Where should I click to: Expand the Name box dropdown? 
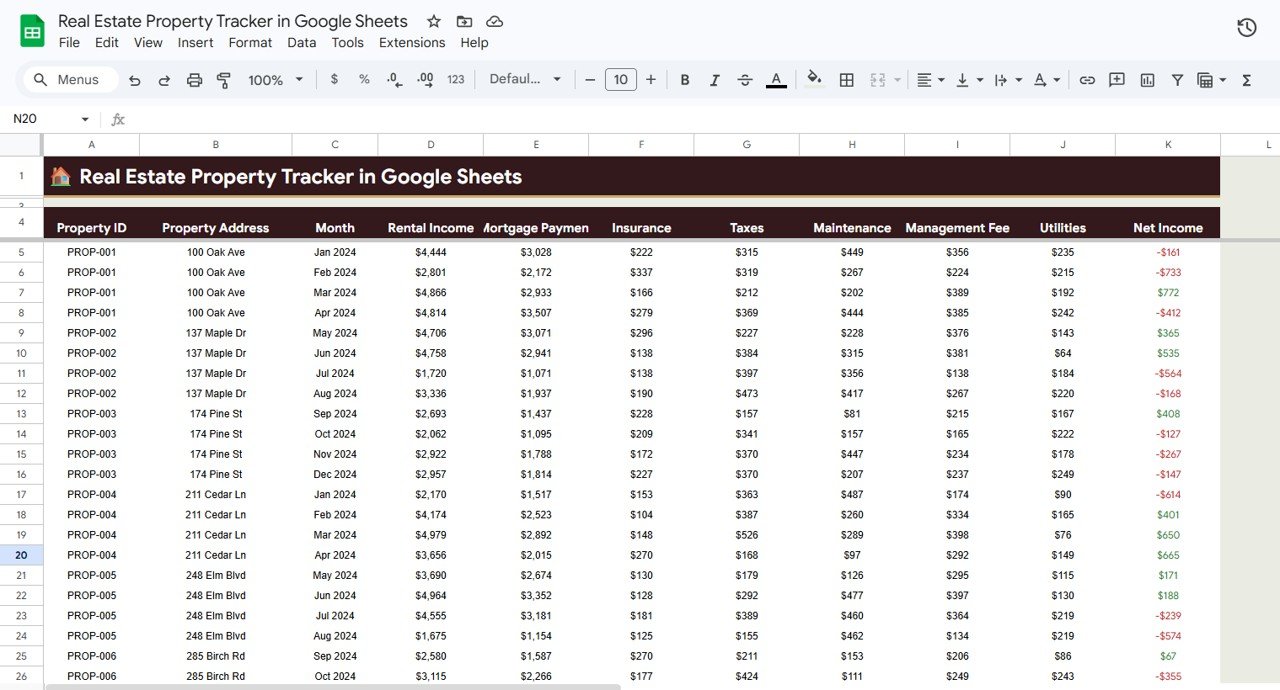[x=85, y=119]
